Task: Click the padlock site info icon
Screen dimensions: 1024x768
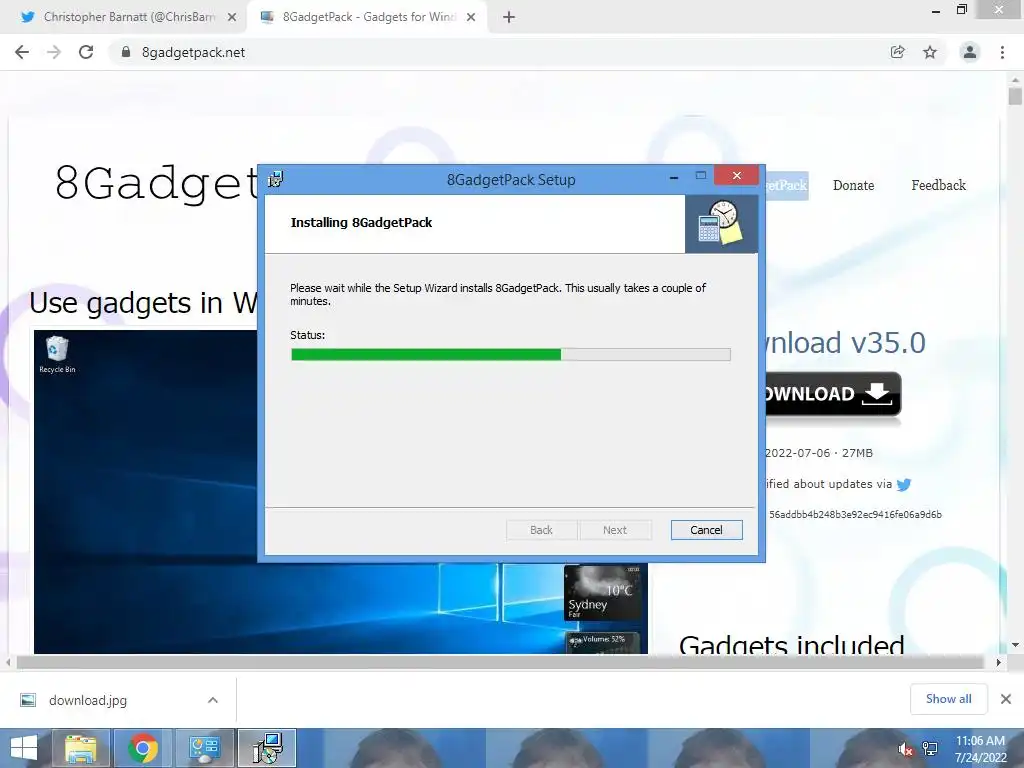Action: click(126, 52)
